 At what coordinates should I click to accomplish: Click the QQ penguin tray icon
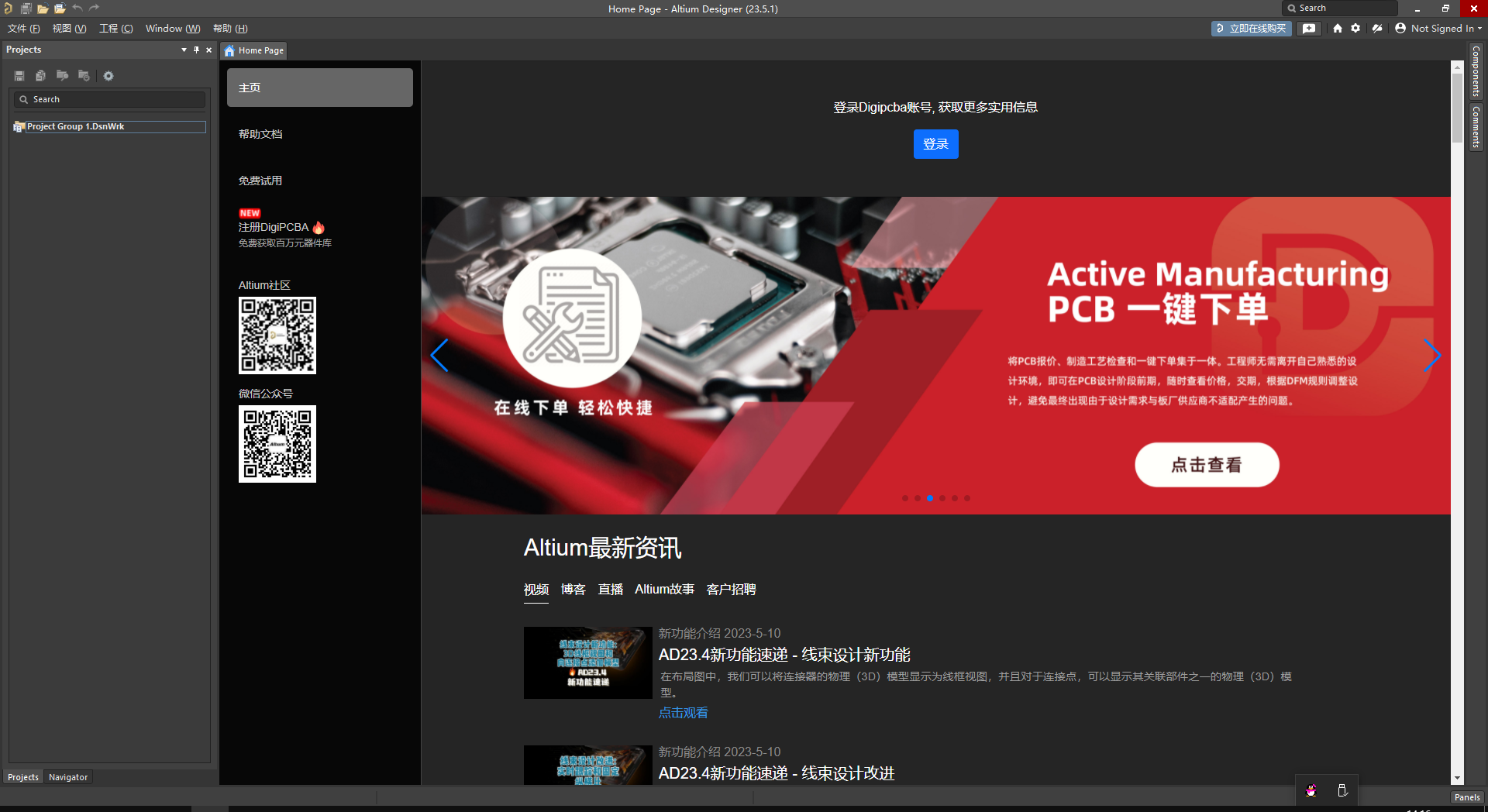click(1311, 790)
